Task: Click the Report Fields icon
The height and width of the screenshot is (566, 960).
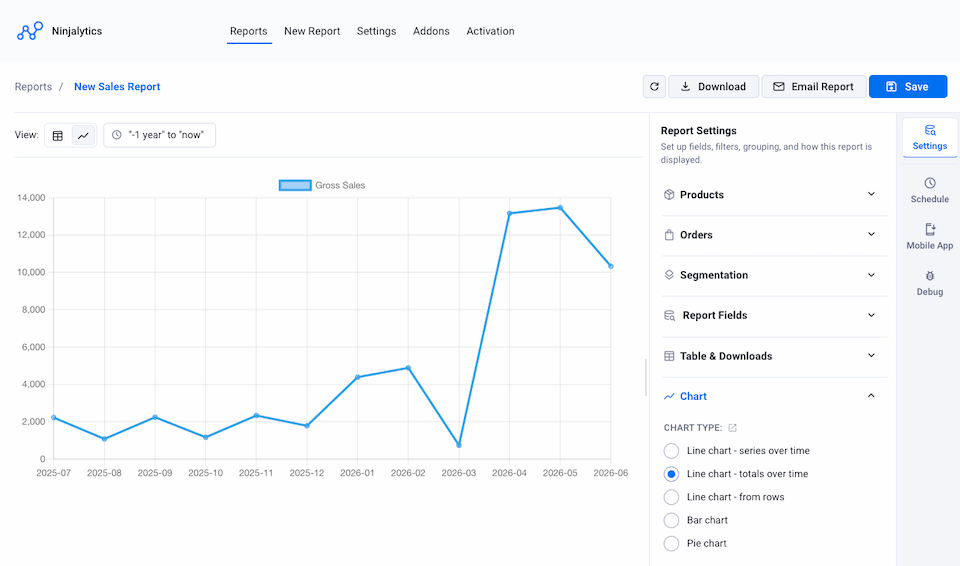Action: [x=670, y=315]
